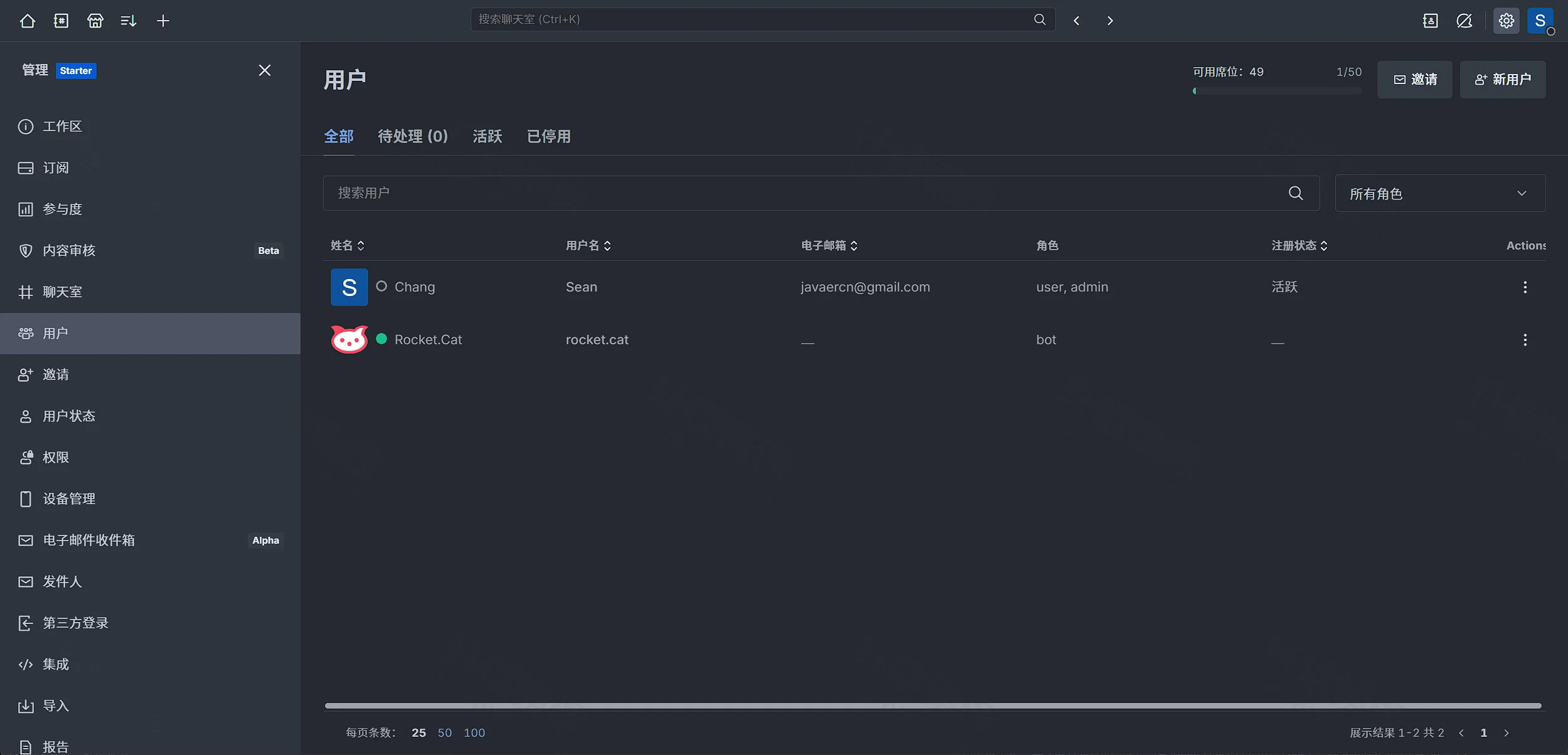
Task: Open Mailer (发件人) section
Action: [x=150, y=582]
